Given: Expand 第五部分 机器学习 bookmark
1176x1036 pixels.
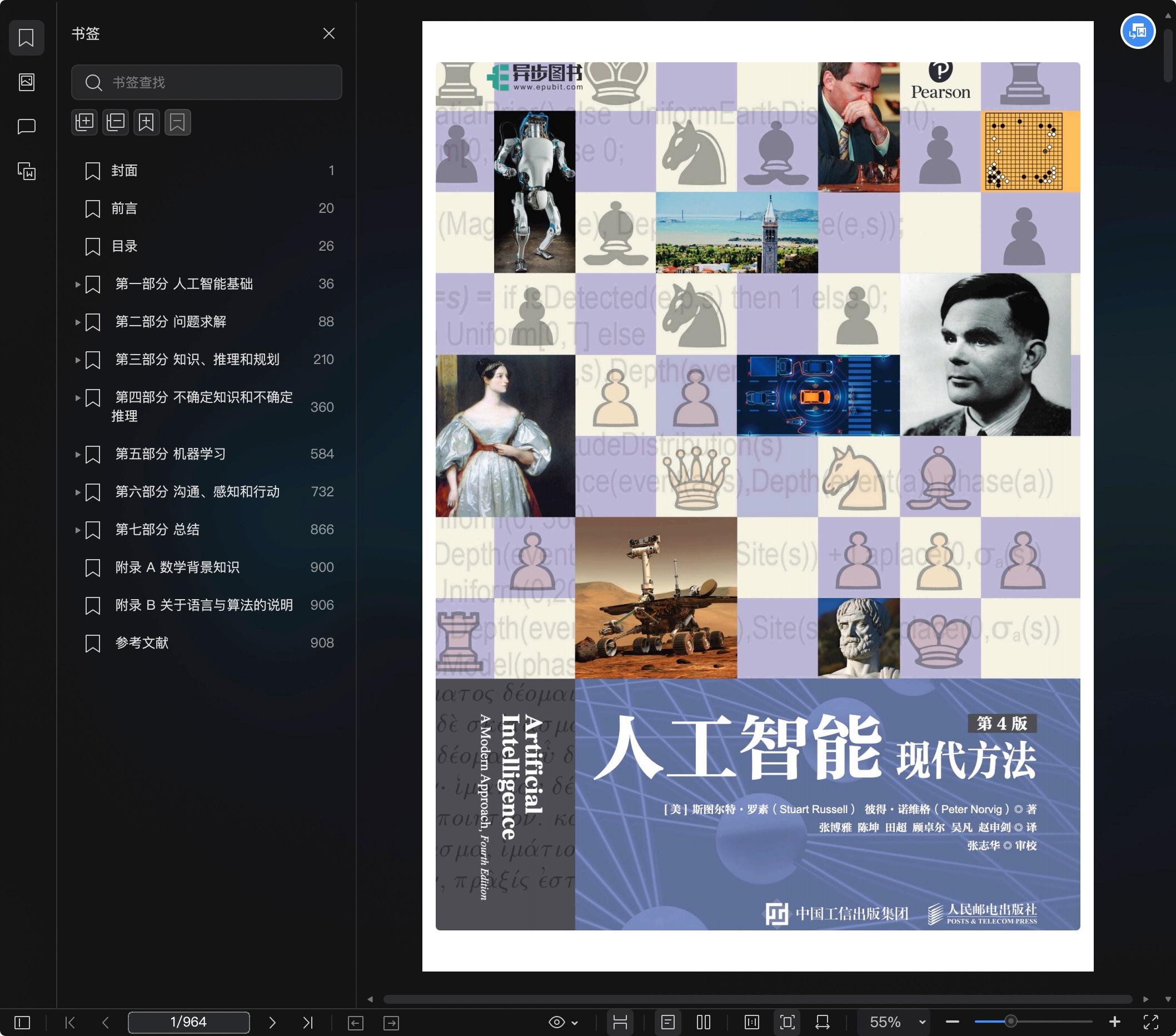Looking at the screenshot, I should 77,455.
